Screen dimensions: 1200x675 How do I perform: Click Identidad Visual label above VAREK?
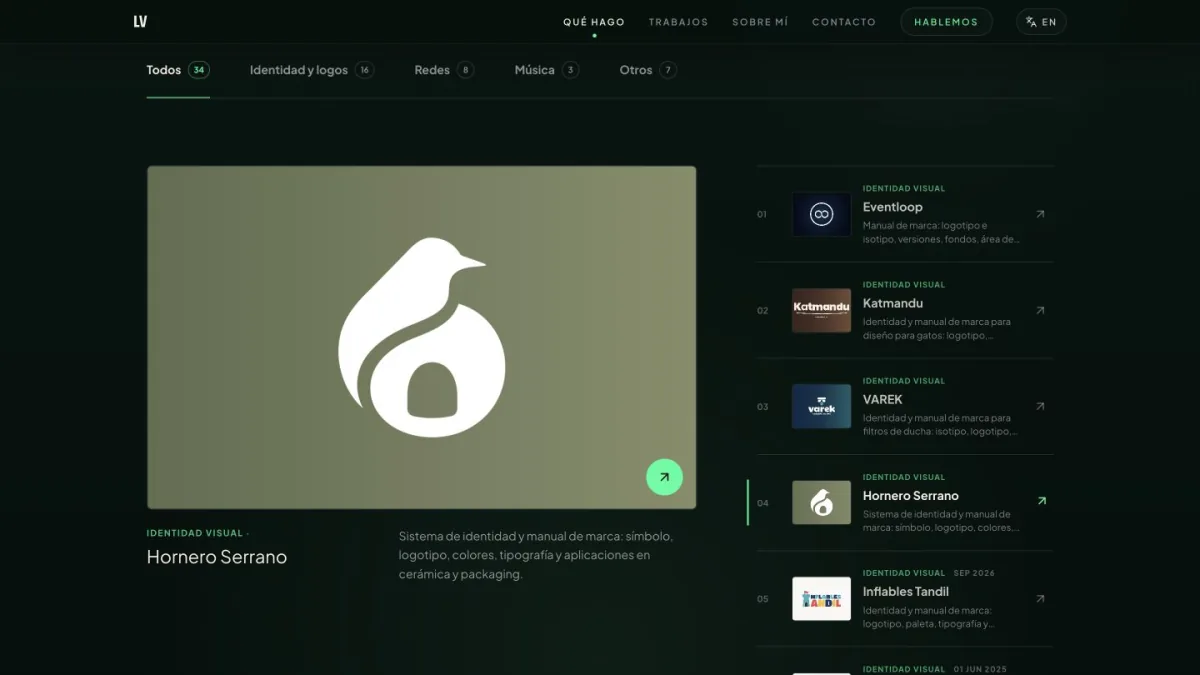coord(904,380)
